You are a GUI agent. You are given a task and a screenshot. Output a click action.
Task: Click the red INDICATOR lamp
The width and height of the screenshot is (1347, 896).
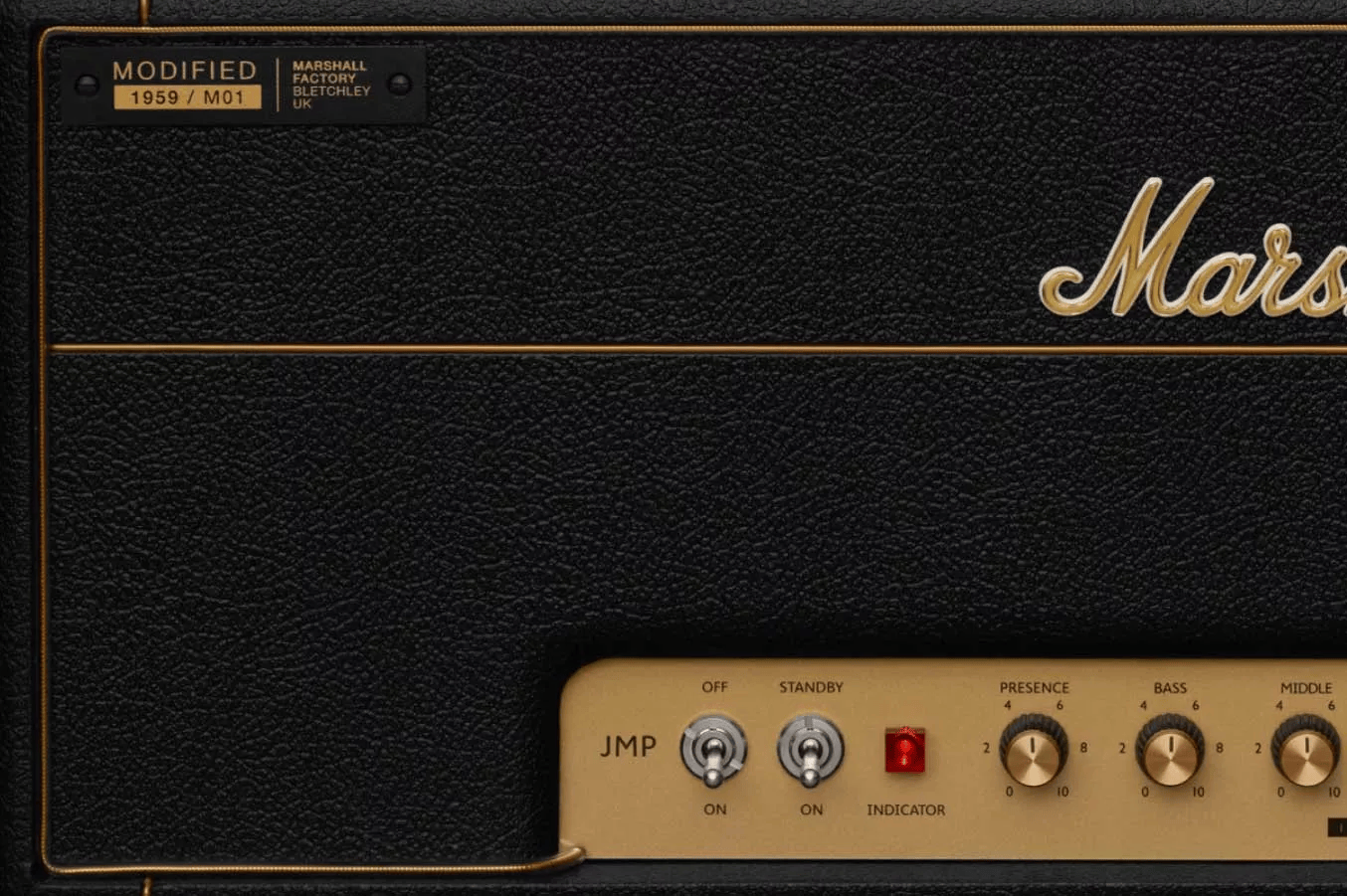coord(904,750)
